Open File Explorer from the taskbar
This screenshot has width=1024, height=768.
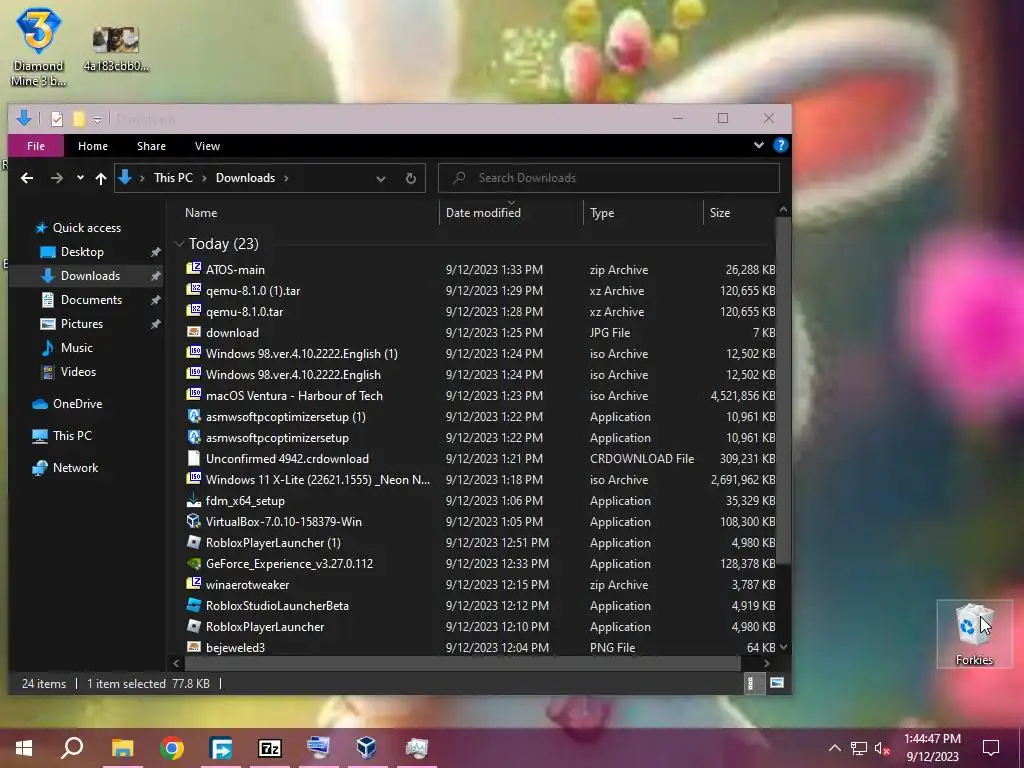tap(122, 748)
